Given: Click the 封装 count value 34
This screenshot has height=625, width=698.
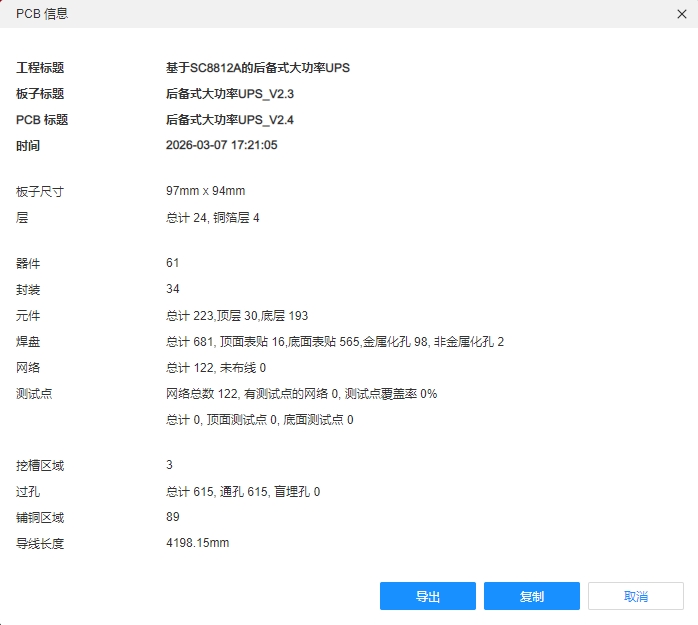Looking at the screenshot, I should [173, 289].
